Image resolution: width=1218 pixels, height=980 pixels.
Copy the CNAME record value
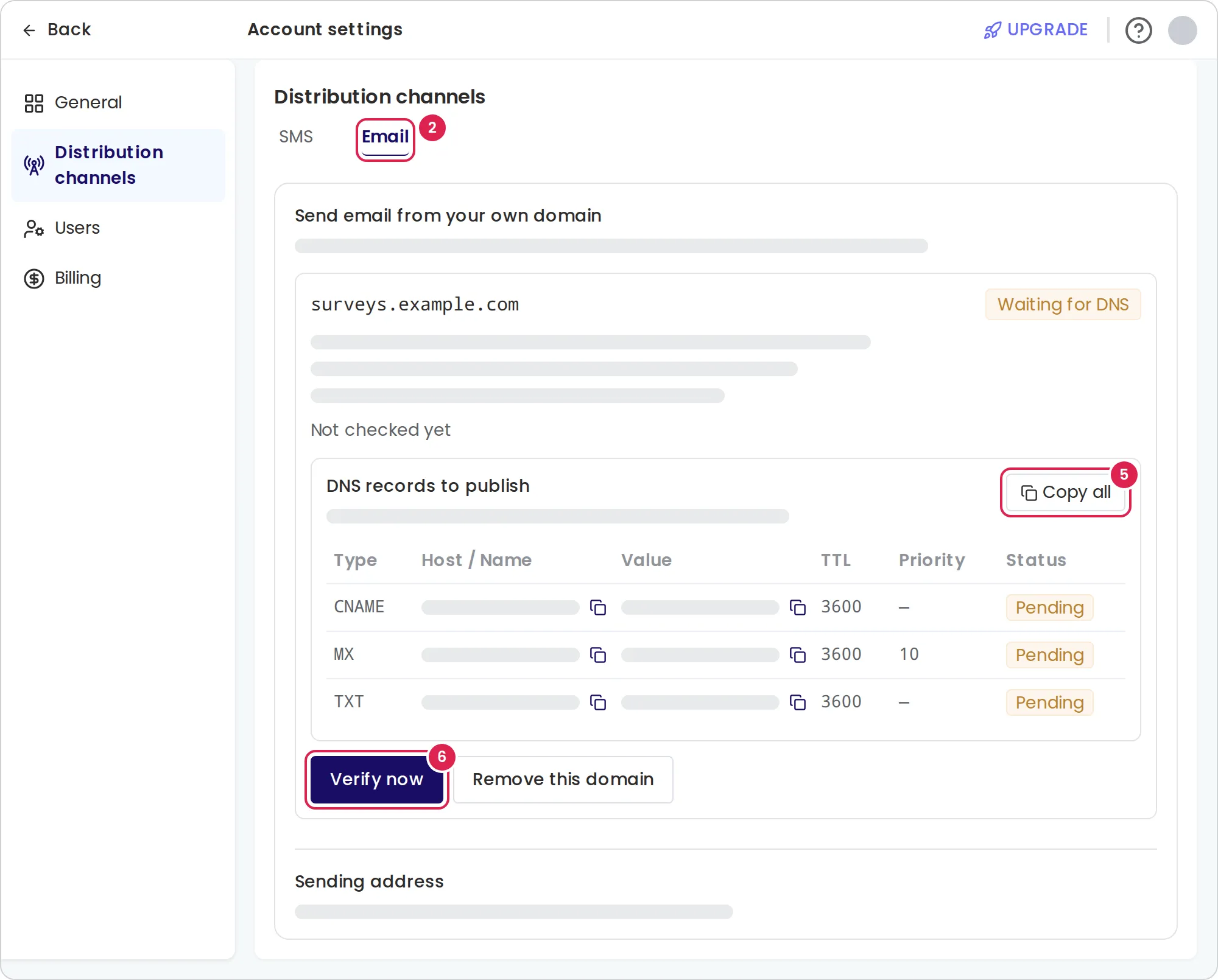pos(797,607)
